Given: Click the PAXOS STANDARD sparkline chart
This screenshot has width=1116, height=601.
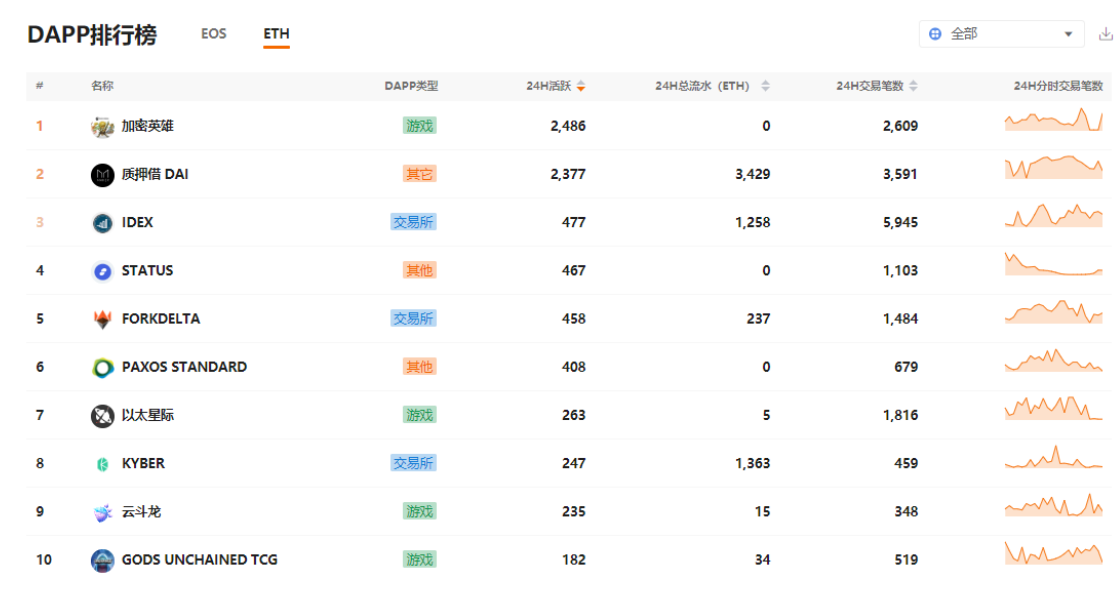Looking at the screenshot, I should [x=1053, y=360].
